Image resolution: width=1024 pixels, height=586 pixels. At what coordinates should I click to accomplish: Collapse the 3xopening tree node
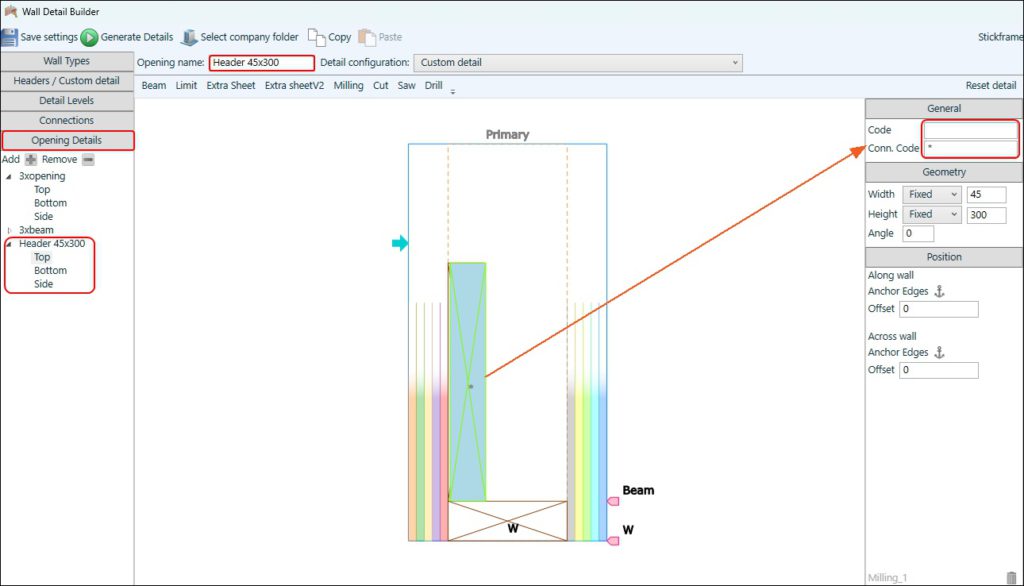click(9, 176)
